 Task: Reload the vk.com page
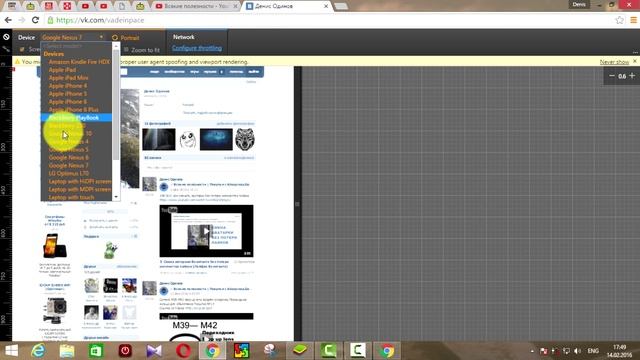[x=36, y=20]
